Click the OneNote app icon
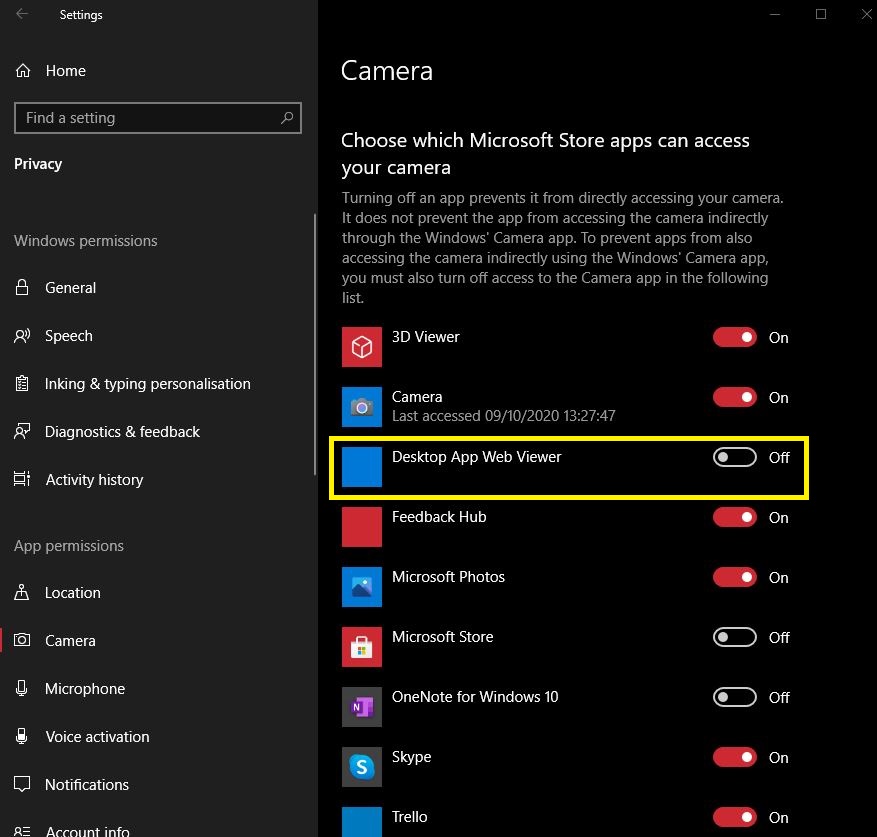 tap(362, 707)
